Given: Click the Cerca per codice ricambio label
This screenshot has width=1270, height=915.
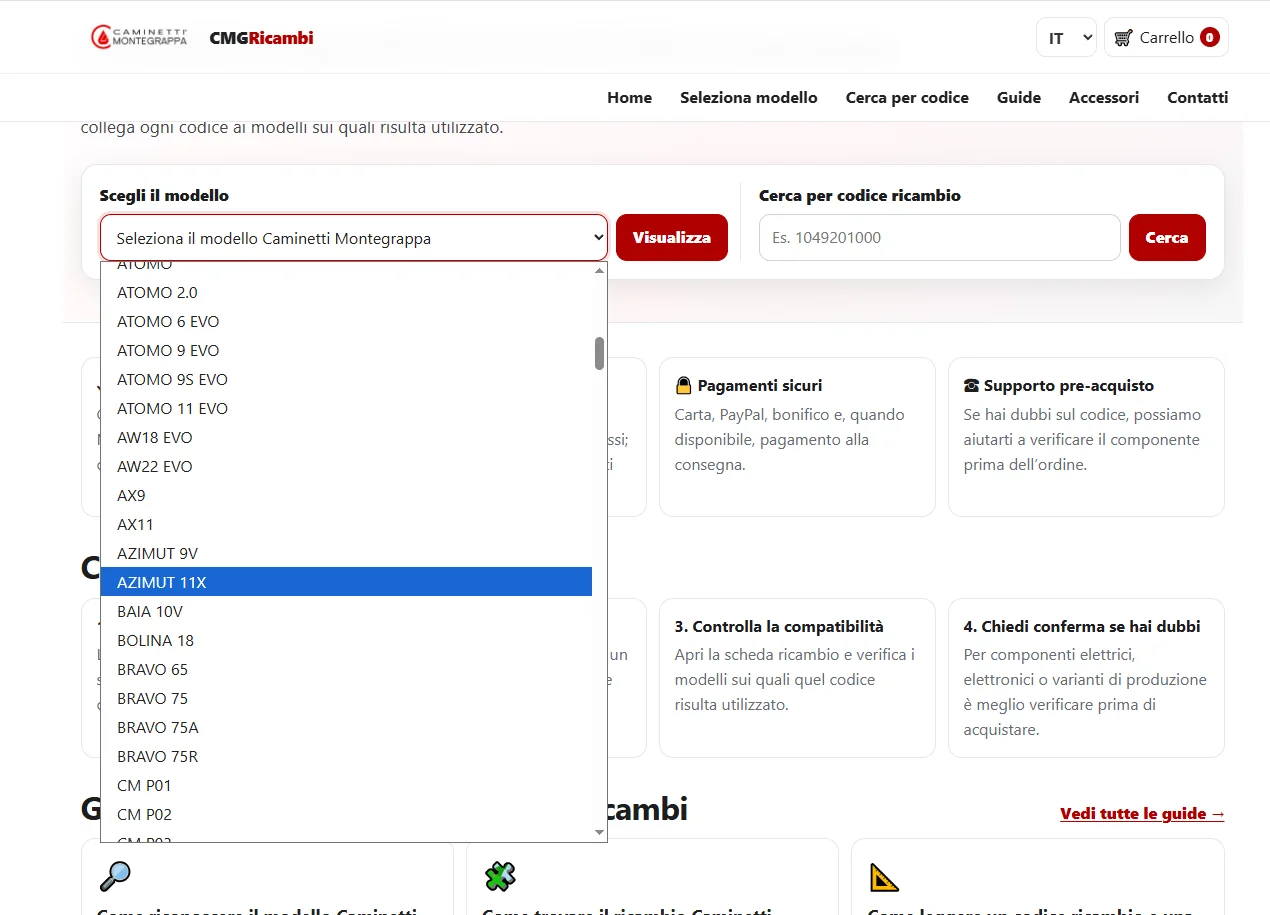Looking at the screenshot, I should coord(860,195).
